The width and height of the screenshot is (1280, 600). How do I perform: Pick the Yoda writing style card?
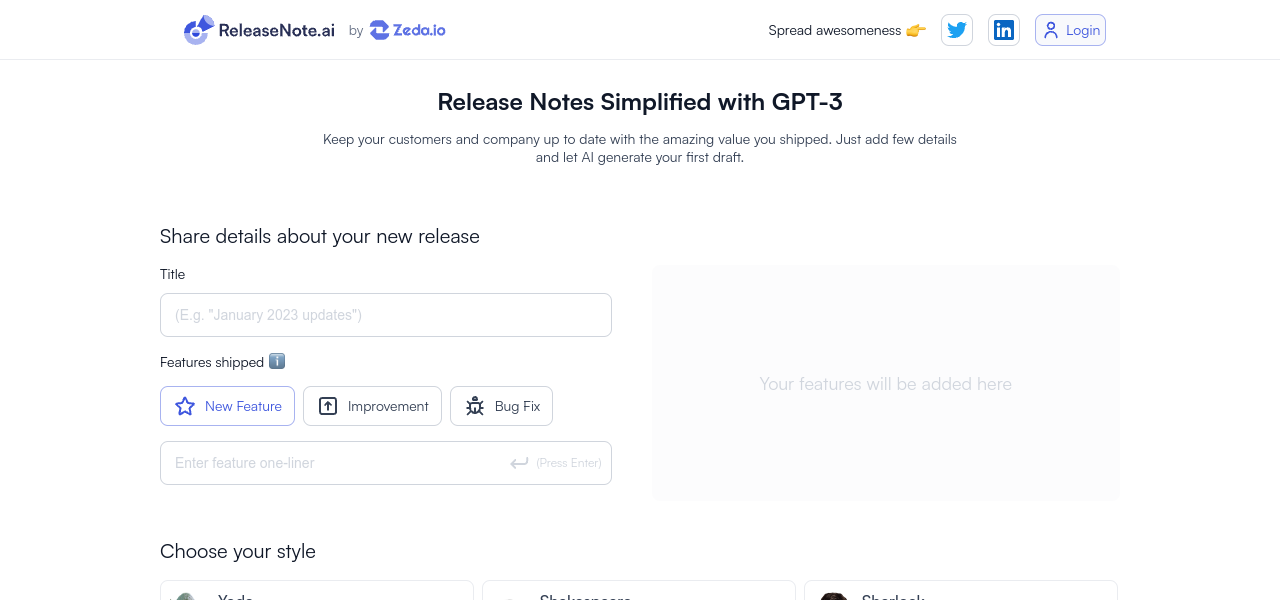click(x=316, y=591)
